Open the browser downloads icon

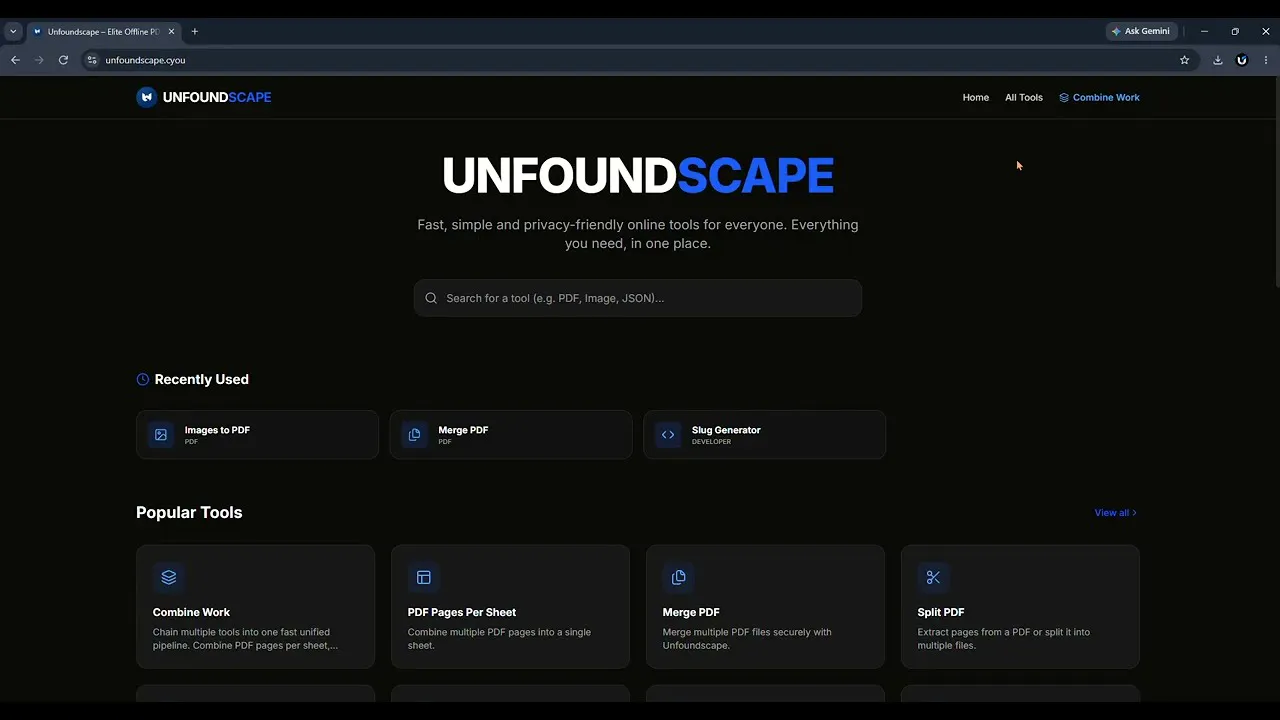(x=1218, y=60)
